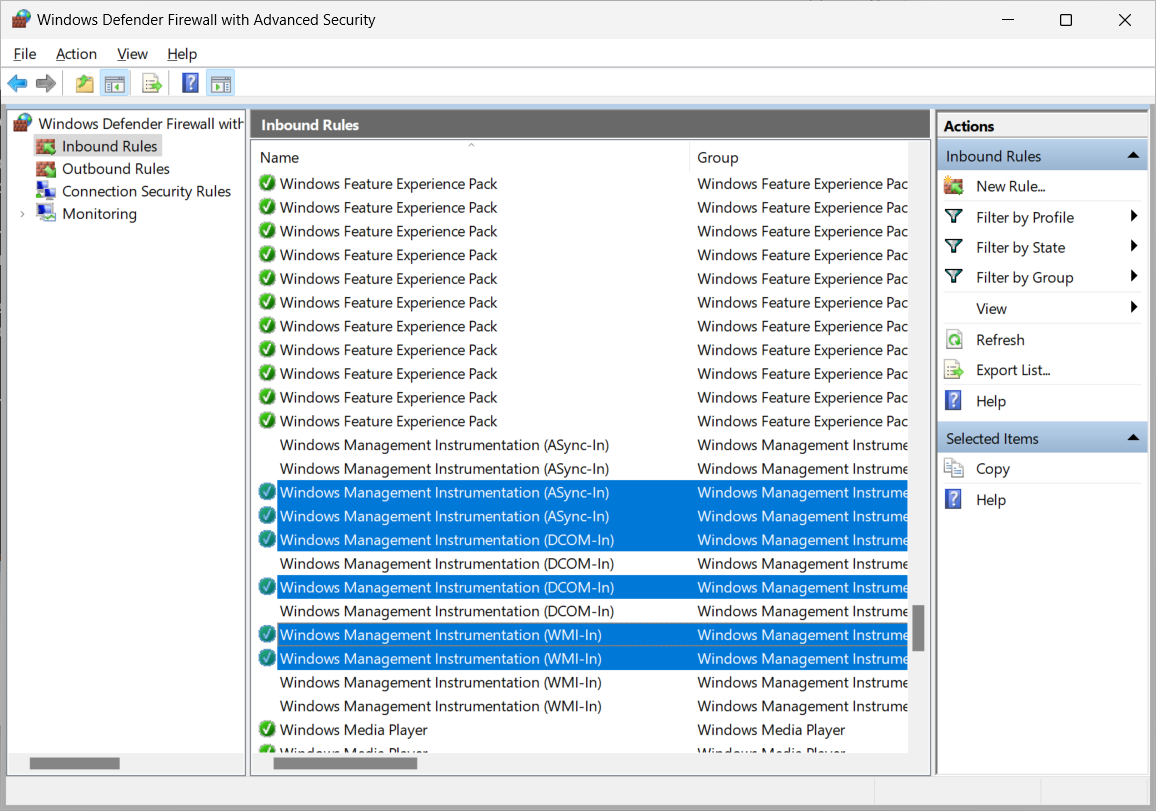Viewport: 1156px width, 811px height.
Task: Click the Up One Level folder icon
Action: pyautogui.click(x=85, y=83)
